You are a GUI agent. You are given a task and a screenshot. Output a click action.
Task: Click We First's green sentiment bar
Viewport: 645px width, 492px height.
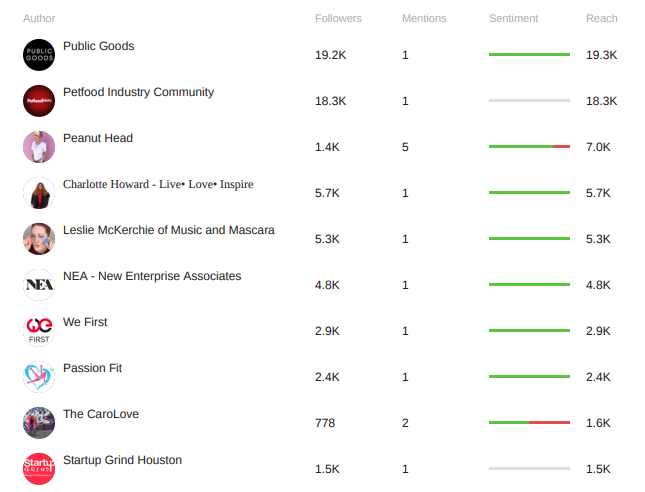(529, 330)
